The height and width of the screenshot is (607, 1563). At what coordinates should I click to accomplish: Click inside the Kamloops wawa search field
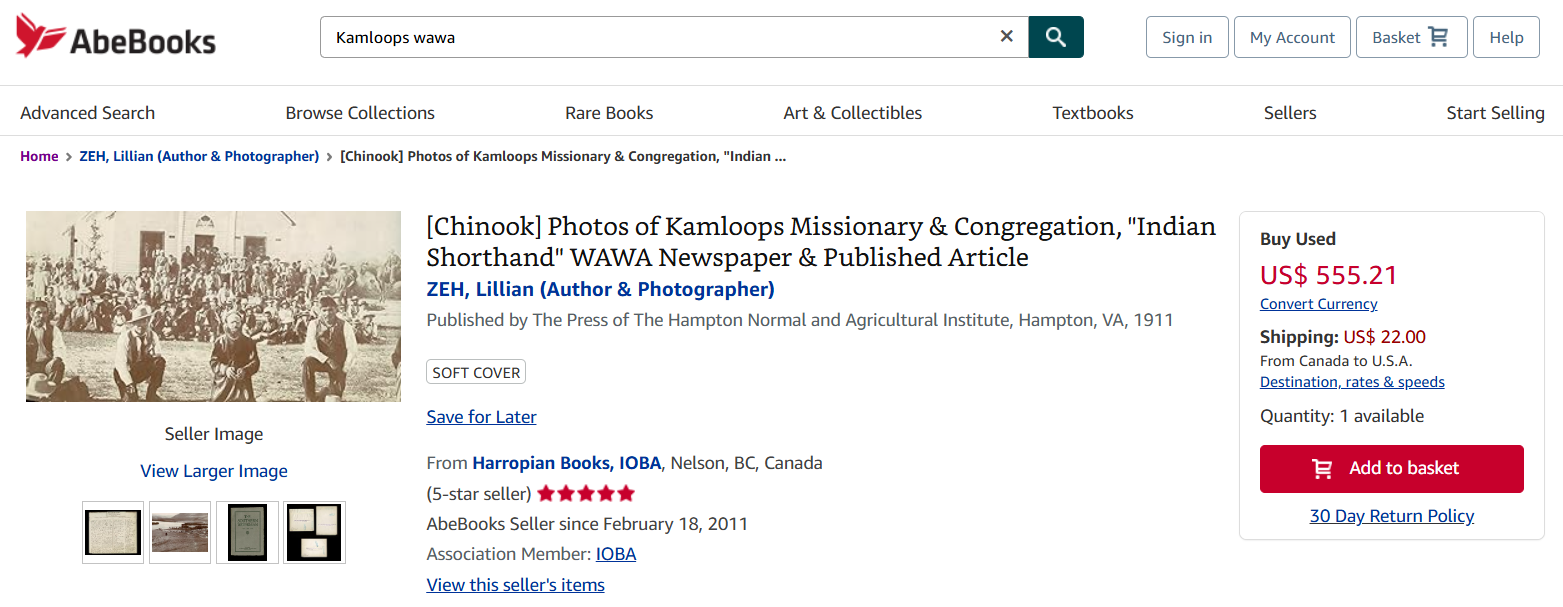[660, 37]
